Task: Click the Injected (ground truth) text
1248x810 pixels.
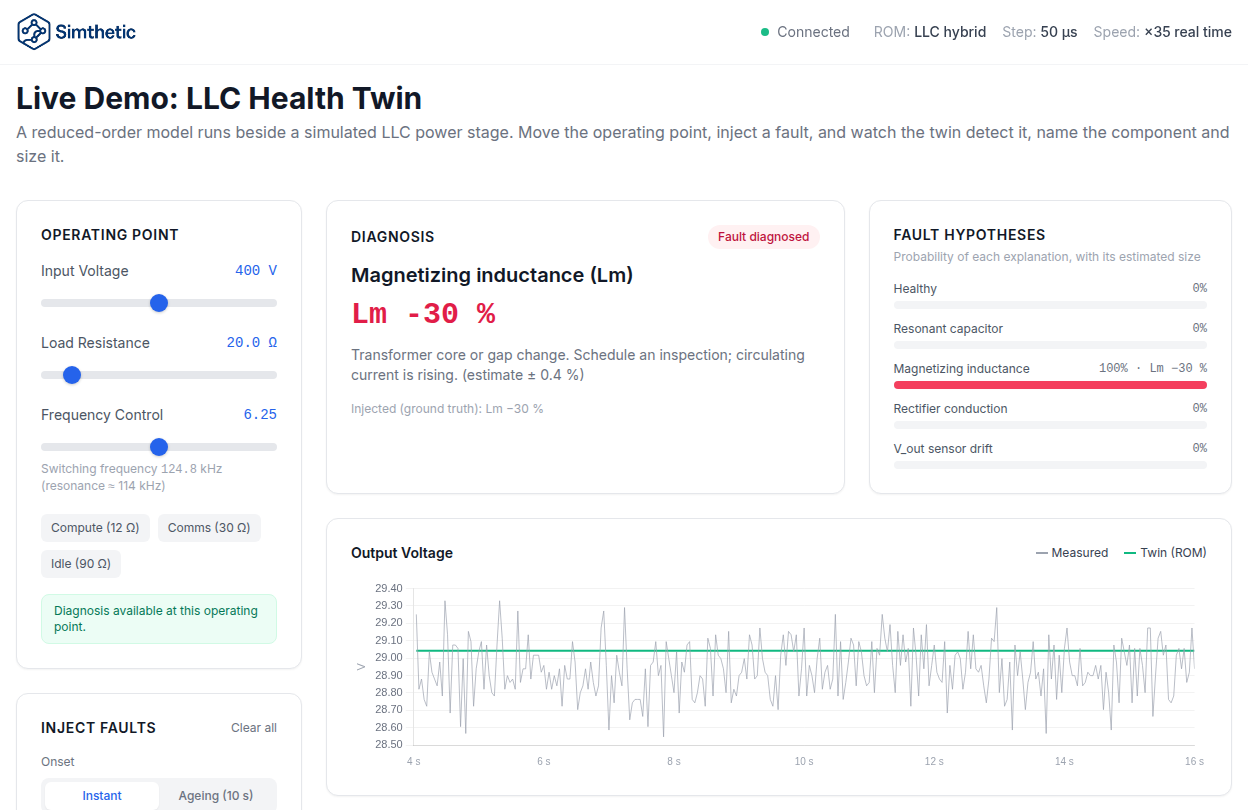Action: [447, 409]
